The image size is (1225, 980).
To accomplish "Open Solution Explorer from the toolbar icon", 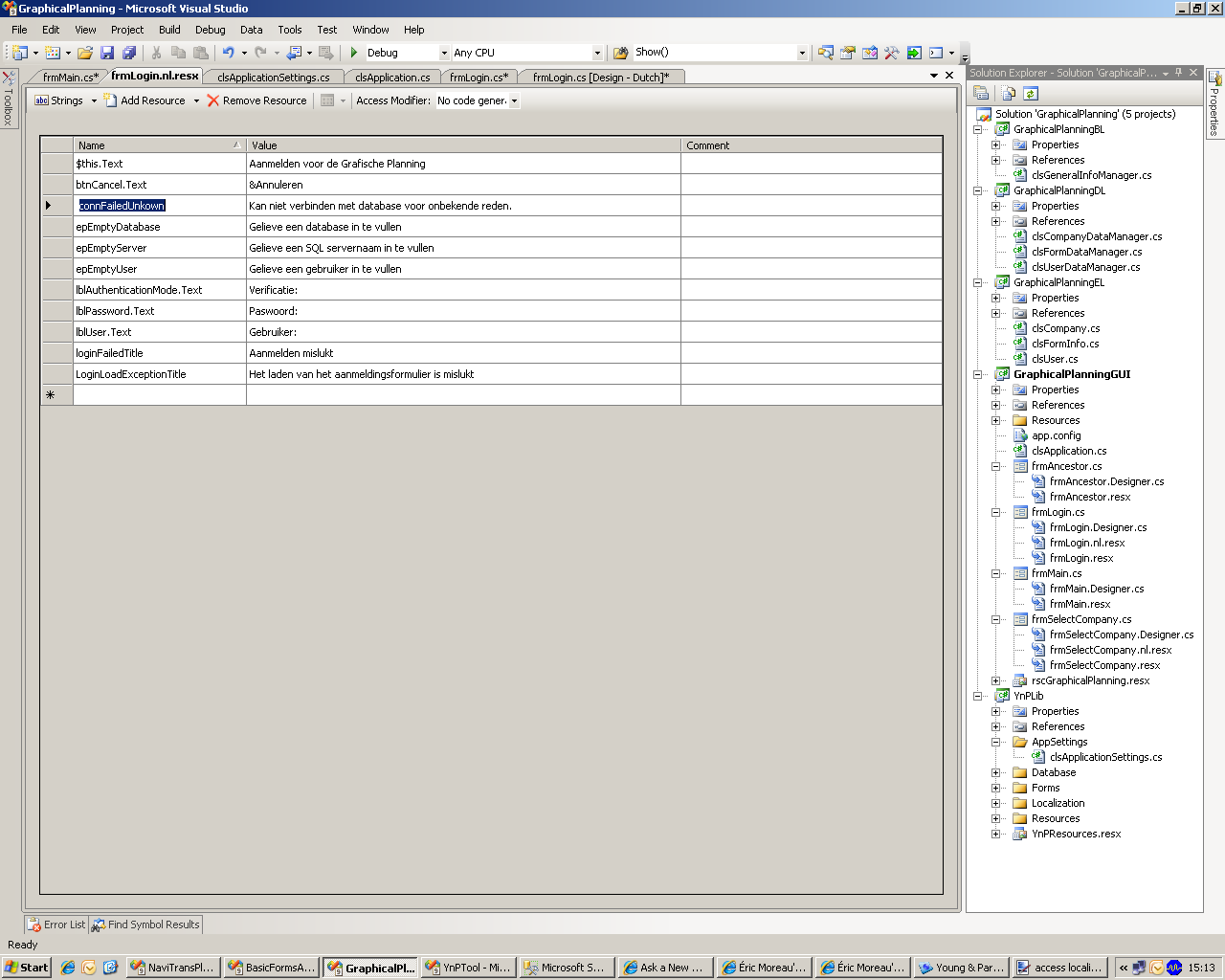I will click(825, 53).
